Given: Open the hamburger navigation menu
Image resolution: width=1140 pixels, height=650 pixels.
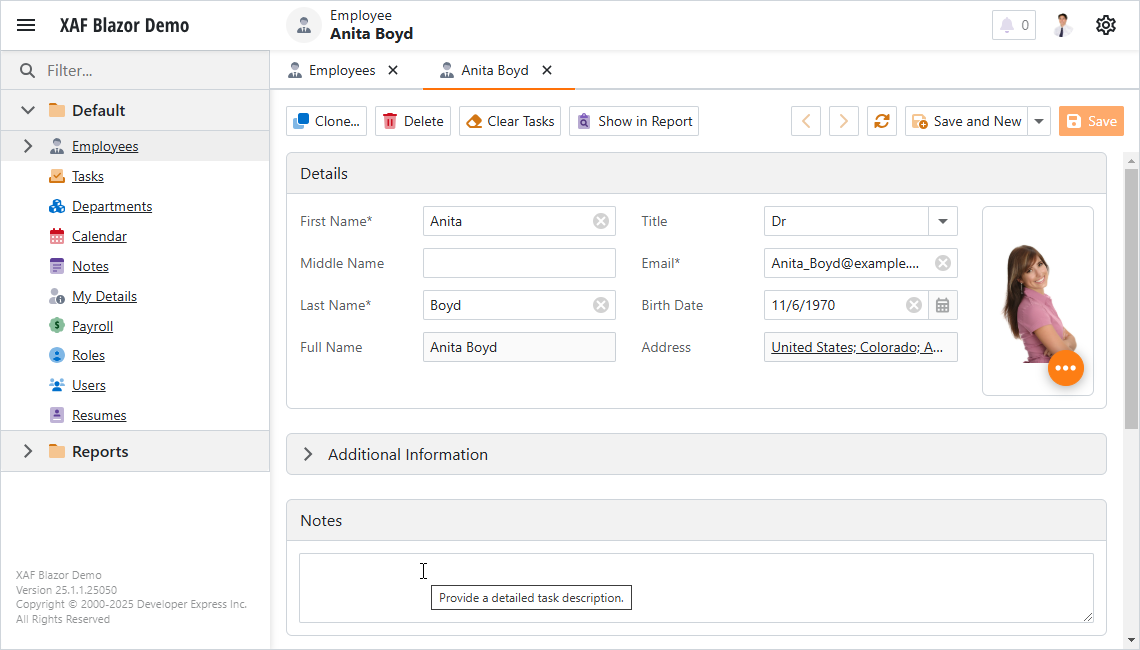Looking at the screenshot, I should coord(26,26).
